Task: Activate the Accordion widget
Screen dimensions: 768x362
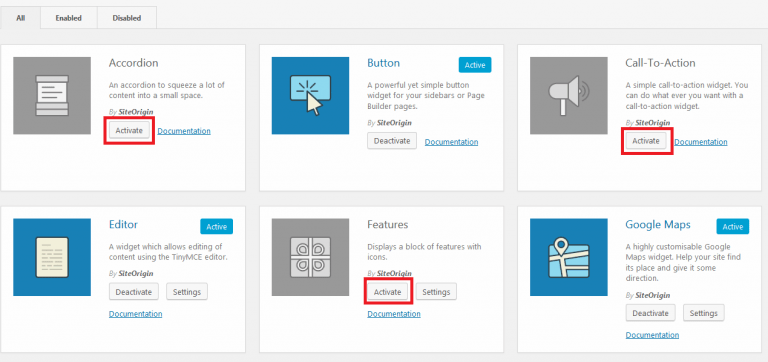Action: click(x=129, y=131)
